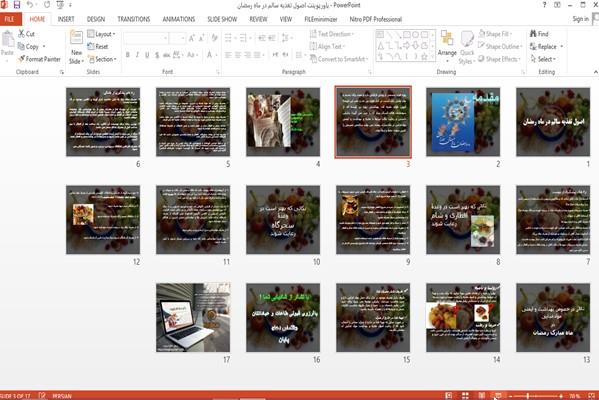Click the Reading View icon
This screenshot has width=599, height=400.
(482, 396)
